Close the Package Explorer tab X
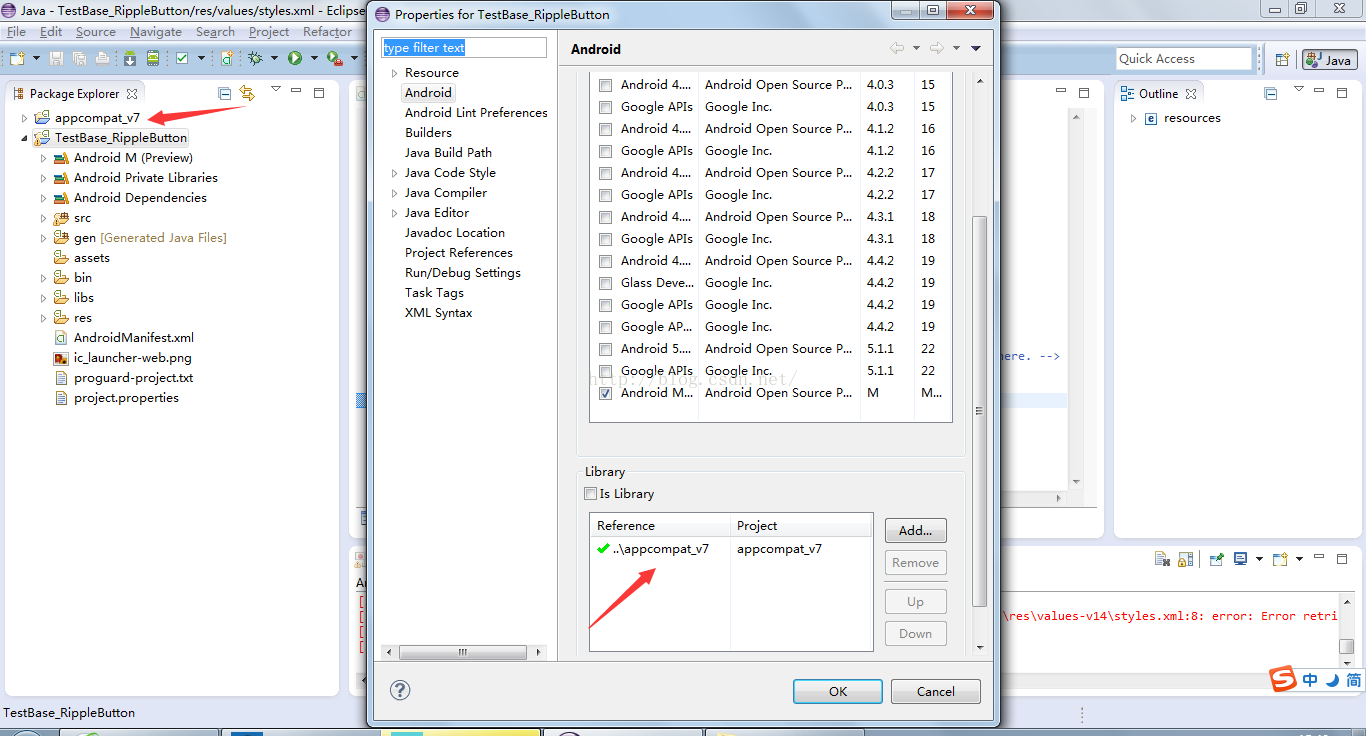1366x736 pixels. (x=130, y=93)
